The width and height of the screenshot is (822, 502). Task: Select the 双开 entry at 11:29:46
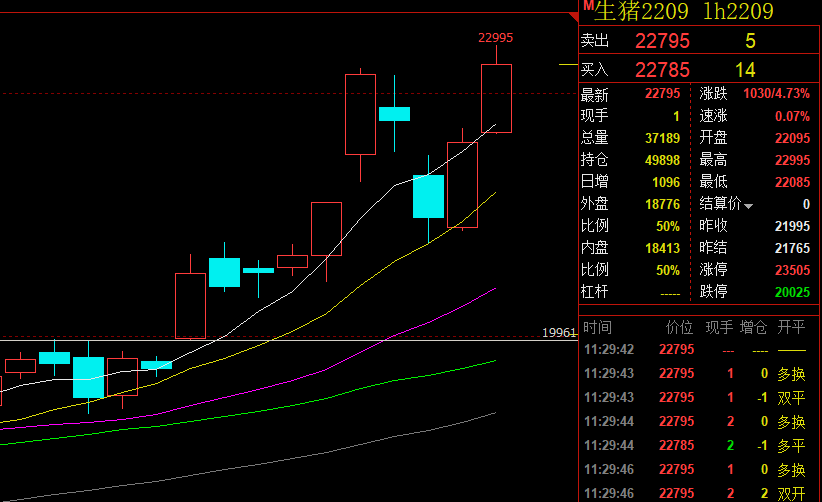(791, 494)
